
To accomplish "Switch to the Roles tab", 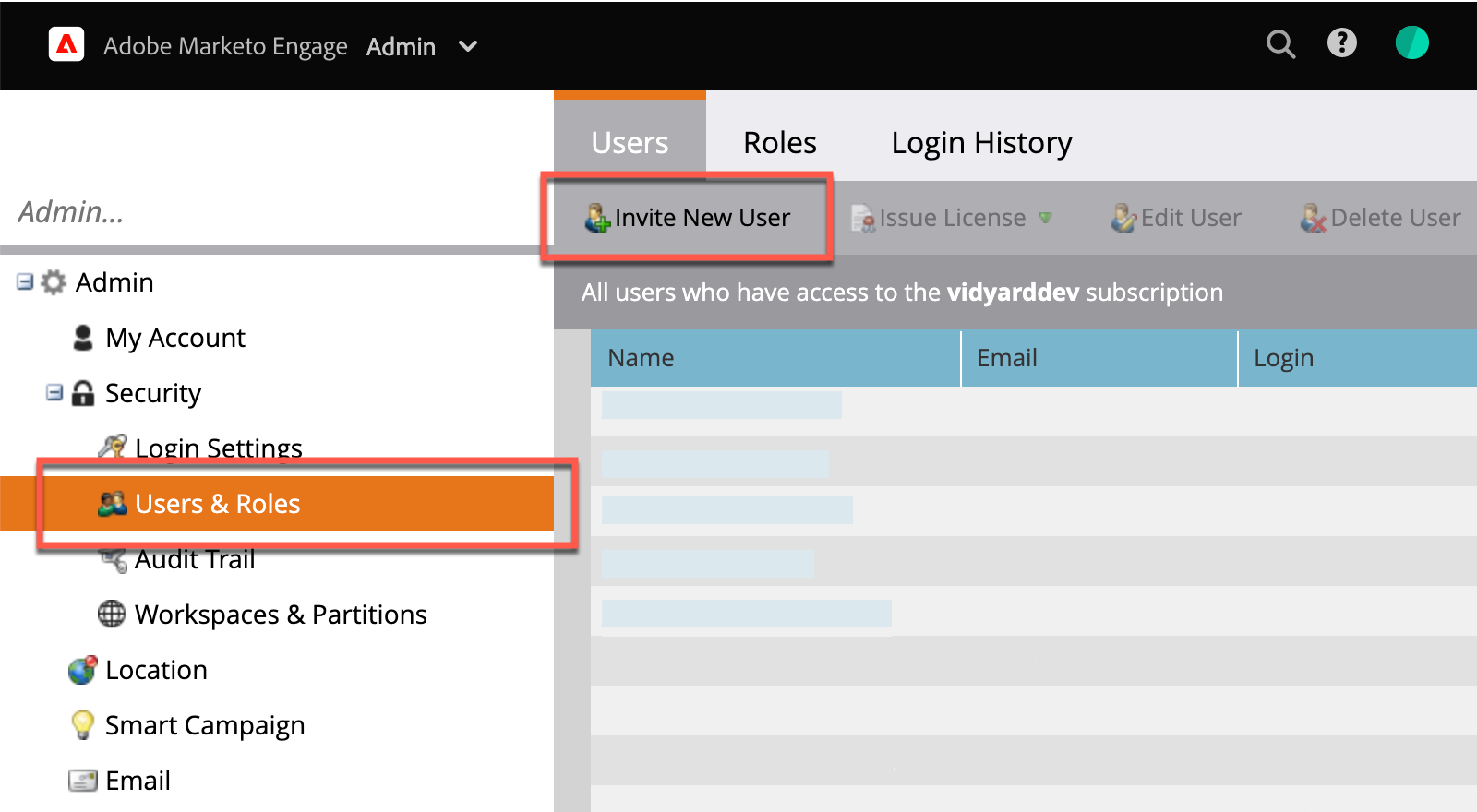I will coord(780,142).
